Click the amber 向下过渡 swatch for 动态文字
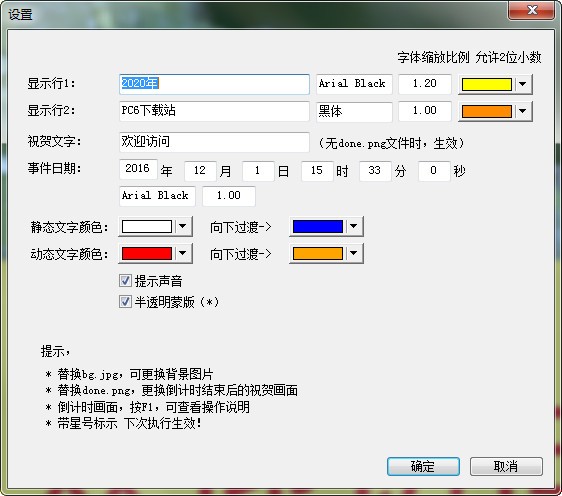The image size is (562, 496). [x=318, y=253]
